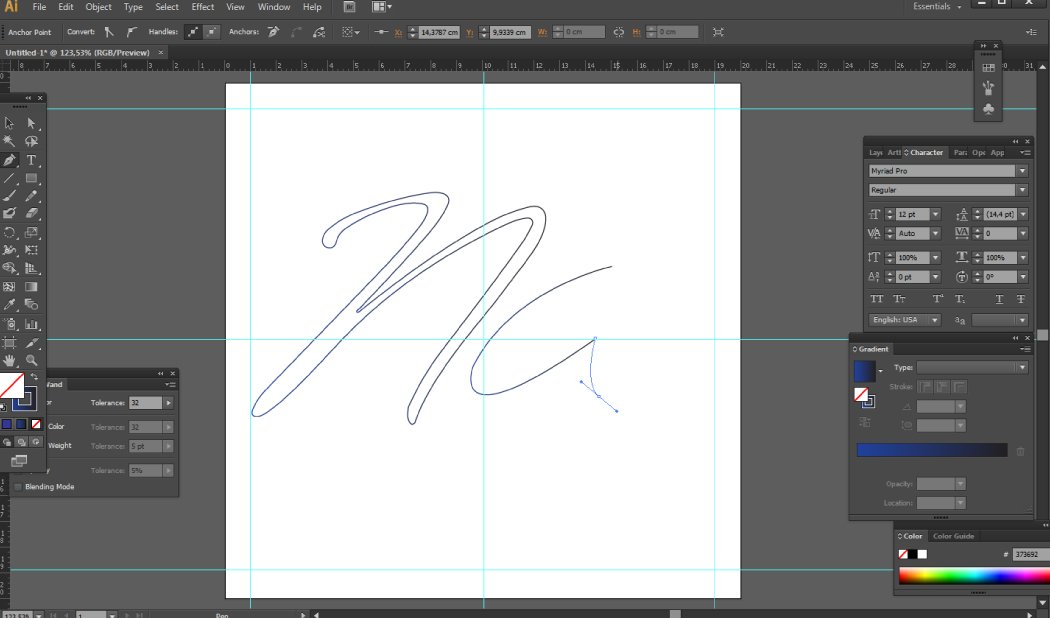Select the Rectangle tool
This screenshot has width=1050, height=618.
click(x=31, y=178)
